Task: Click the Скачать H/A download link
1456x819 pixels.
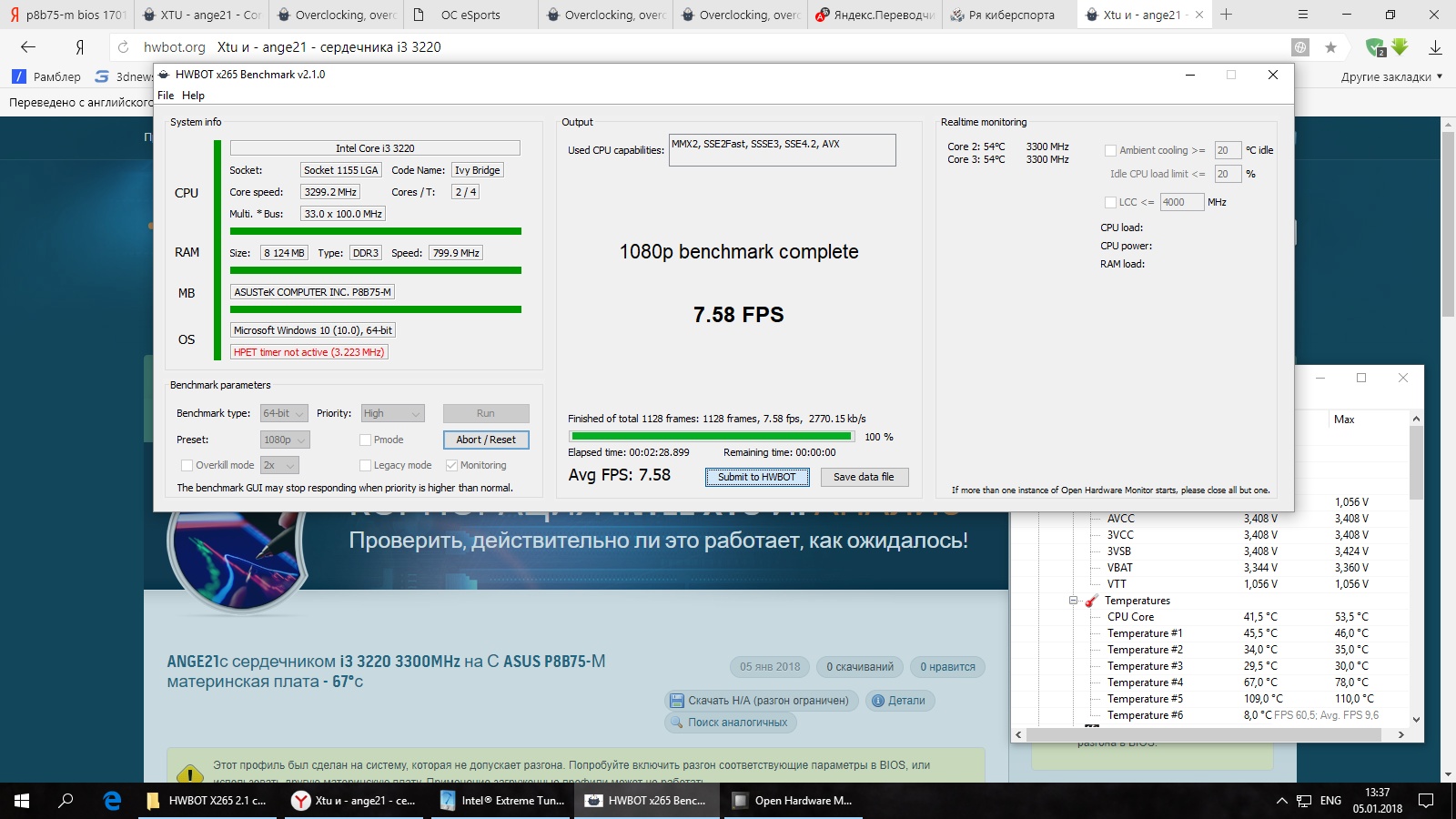Action: point(760,701)
